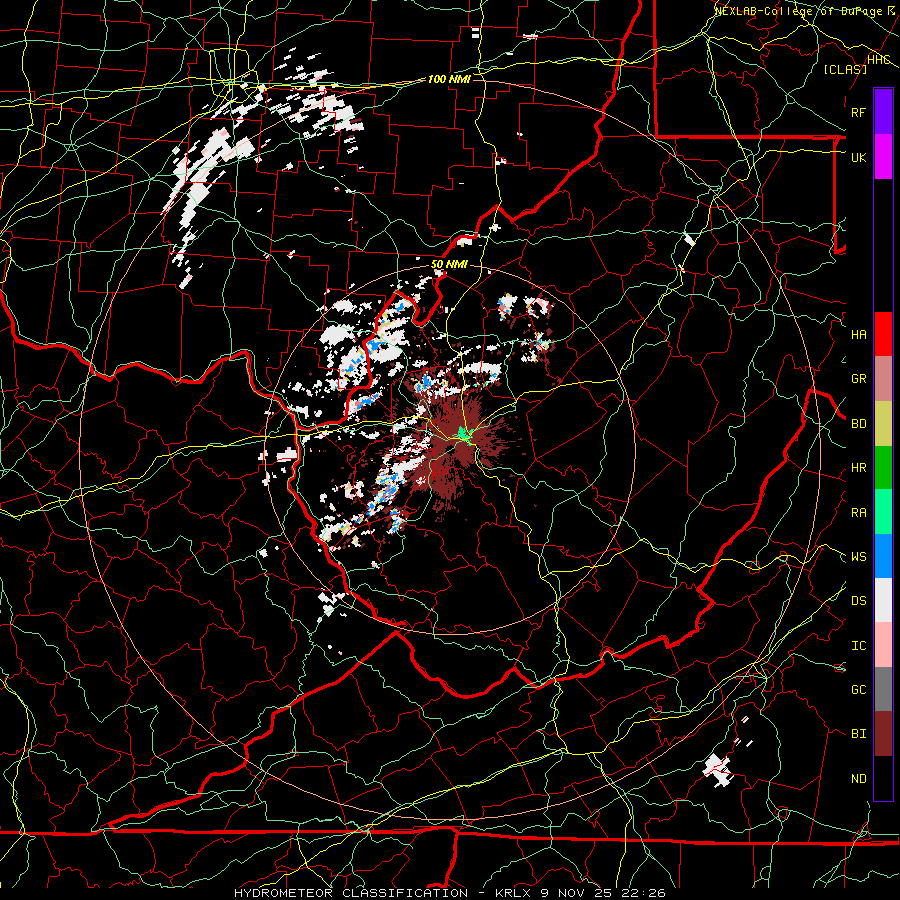Select the GR legend color block
The width and height of the screenshot is (900, 900).
point(883,379)
